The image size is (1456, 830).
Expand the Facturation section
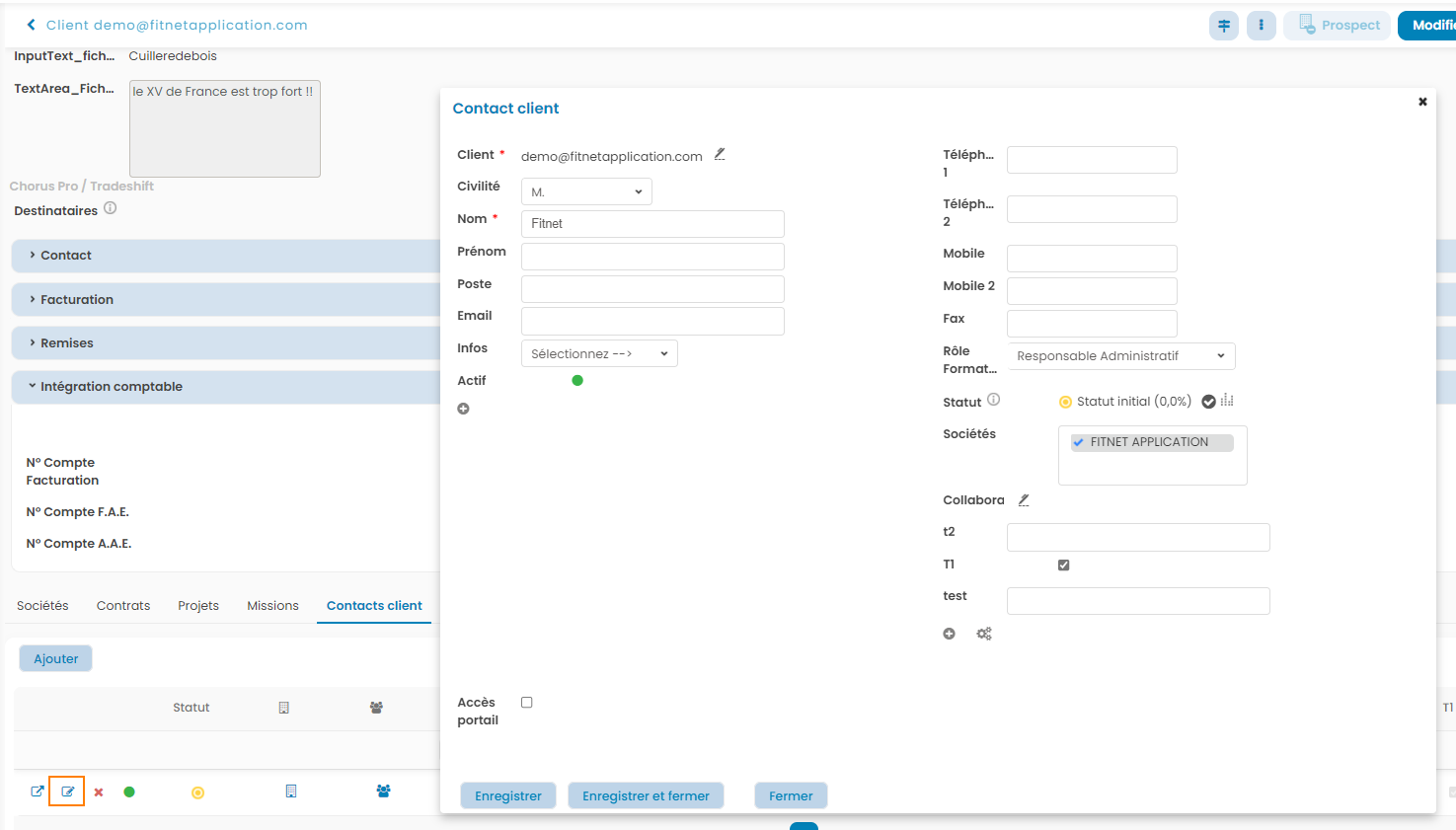(77, 300)
